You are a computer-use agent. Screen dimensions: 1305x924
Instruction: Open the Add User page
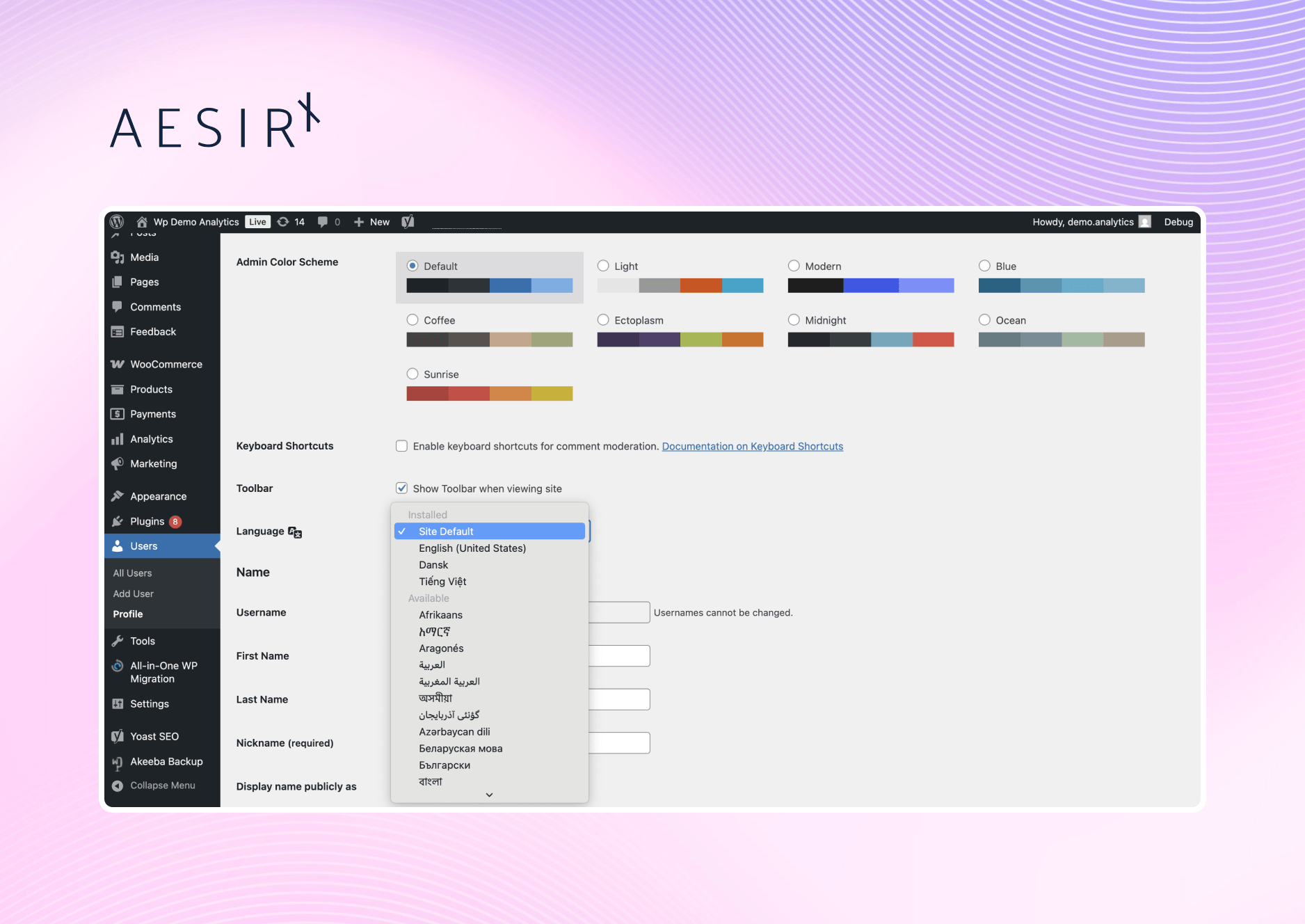tap(133, 594)
